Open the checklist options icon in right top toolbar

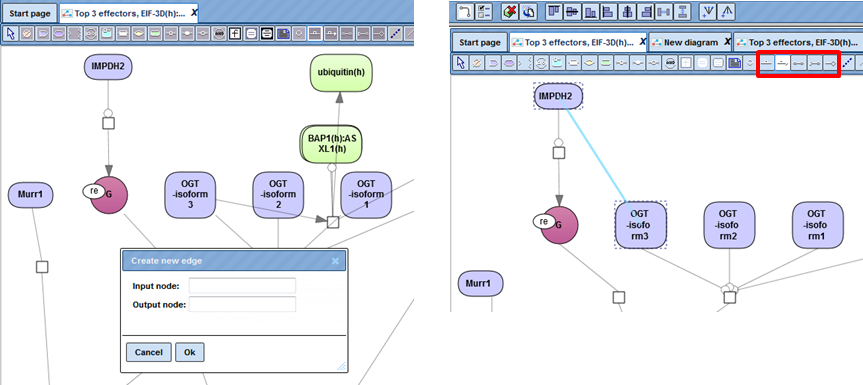pos(483,12)
